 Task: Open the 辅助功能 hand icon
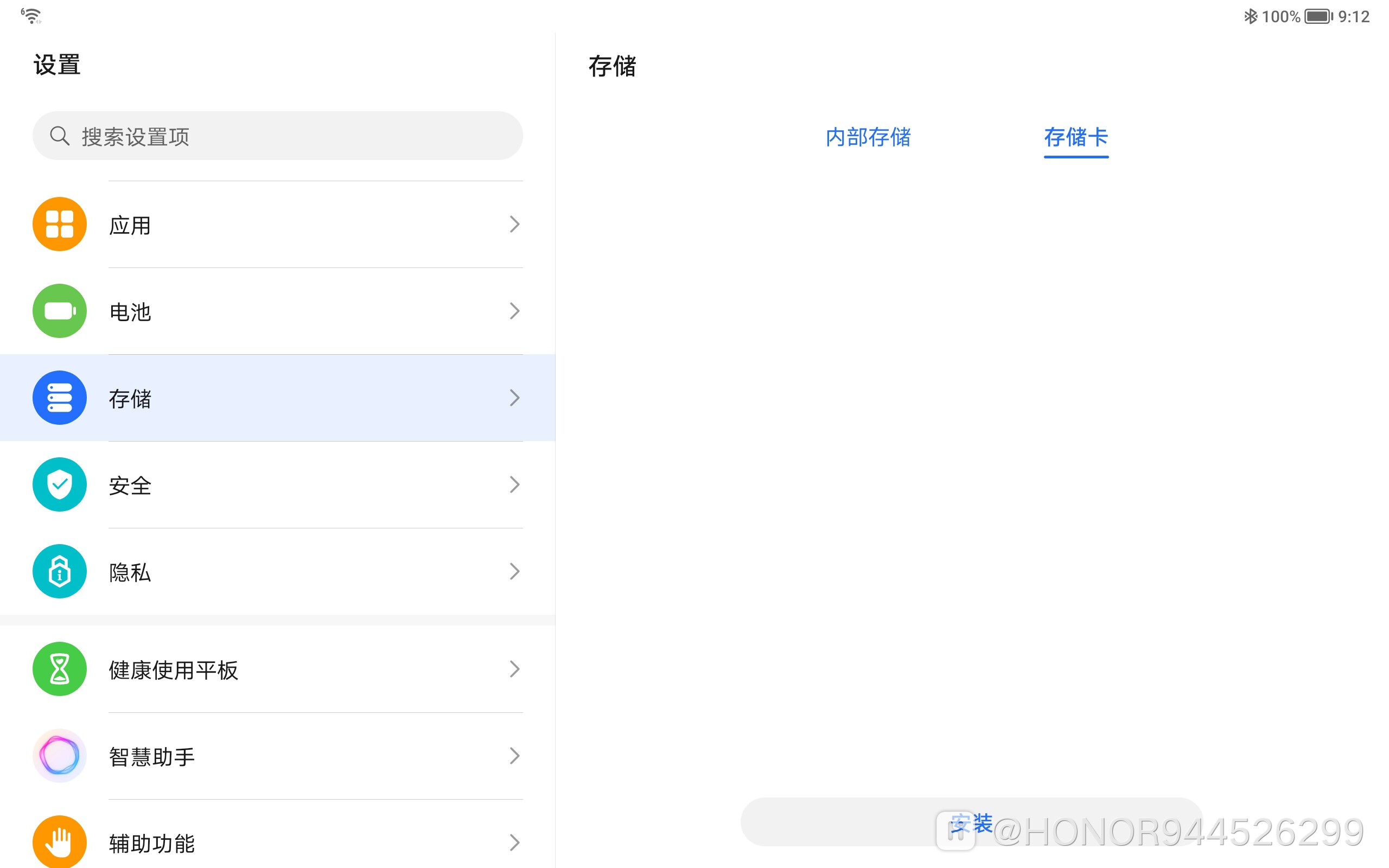click(x=60, y=841)
